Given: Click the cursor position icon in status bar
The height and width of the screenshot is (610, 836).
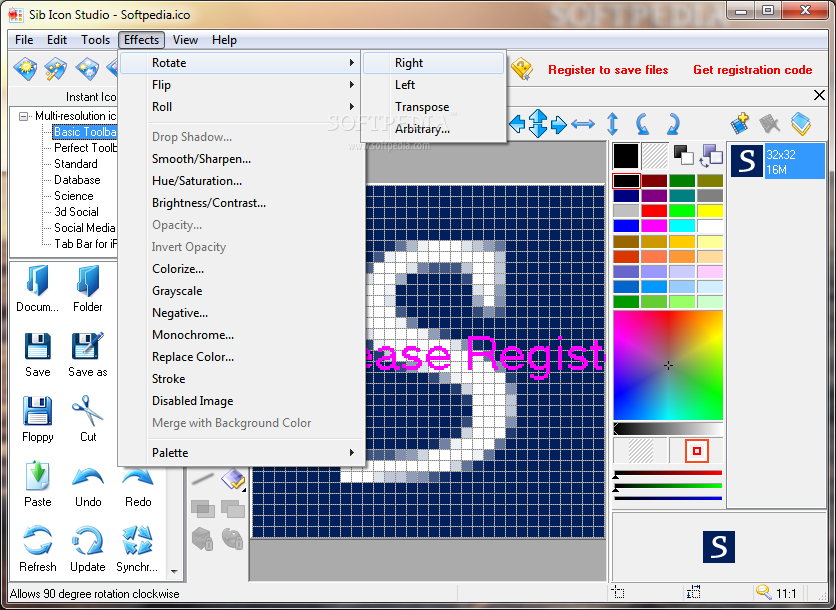Looking at the screenshot, I should (x=618, y=592).
